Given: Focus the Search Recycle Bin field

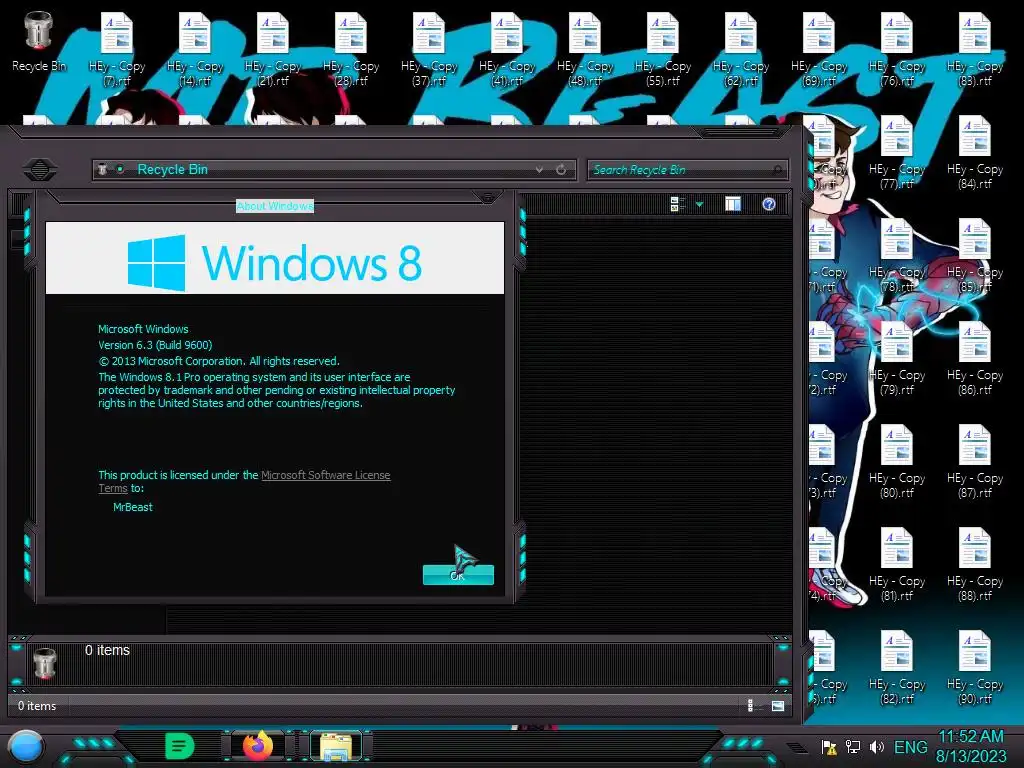Looking at the screenshot, I should [x=687, y=170].
